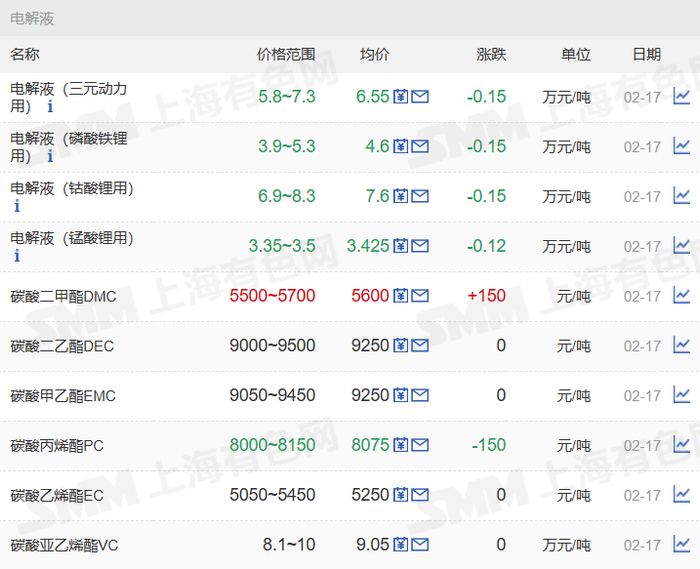
Task: Click the 涨跌 column header
Action: pyautogui.click(x=491, y=54)
